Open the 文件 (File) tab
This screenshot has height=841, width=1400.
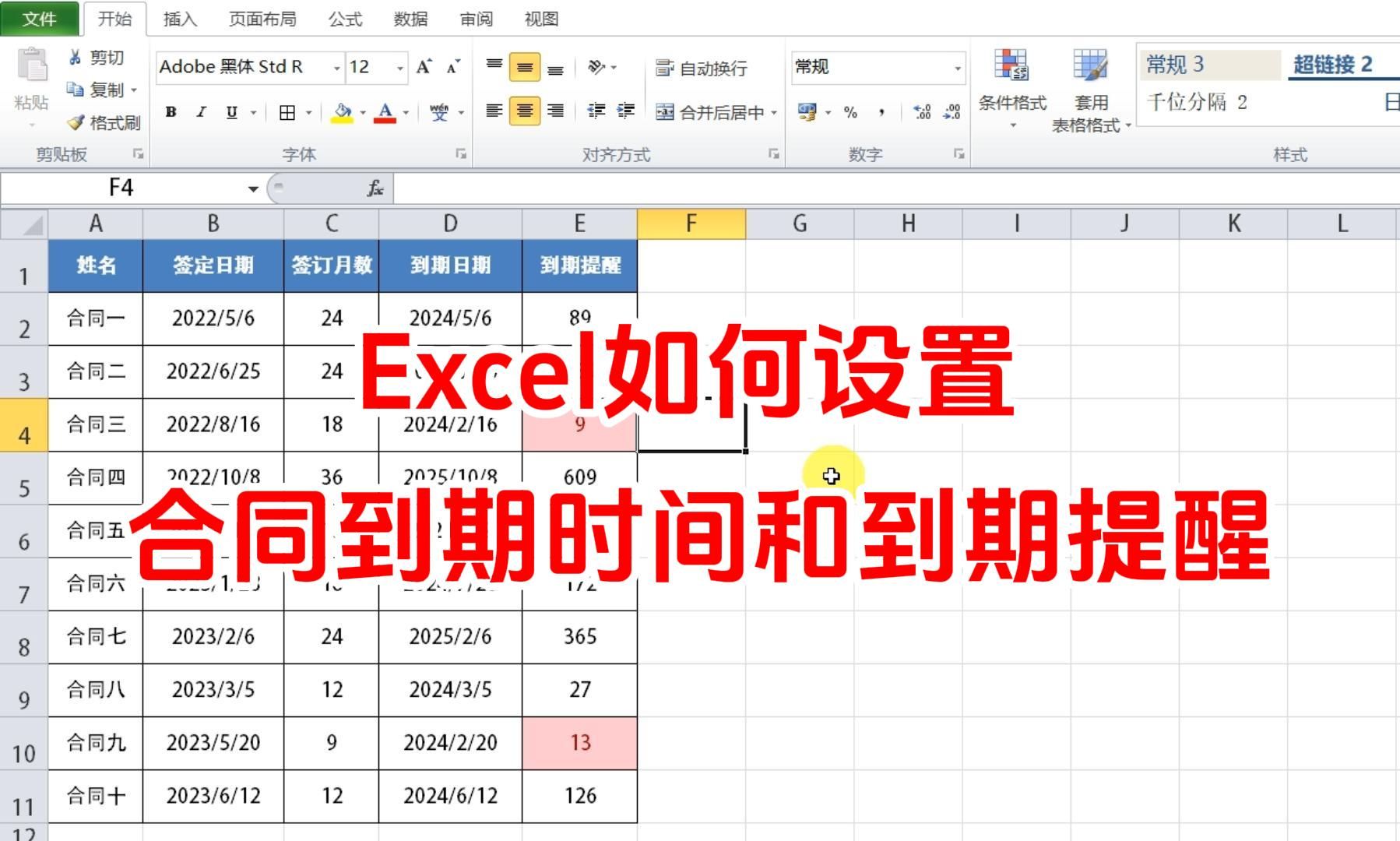pyautogui.click(x=40, y=19)
